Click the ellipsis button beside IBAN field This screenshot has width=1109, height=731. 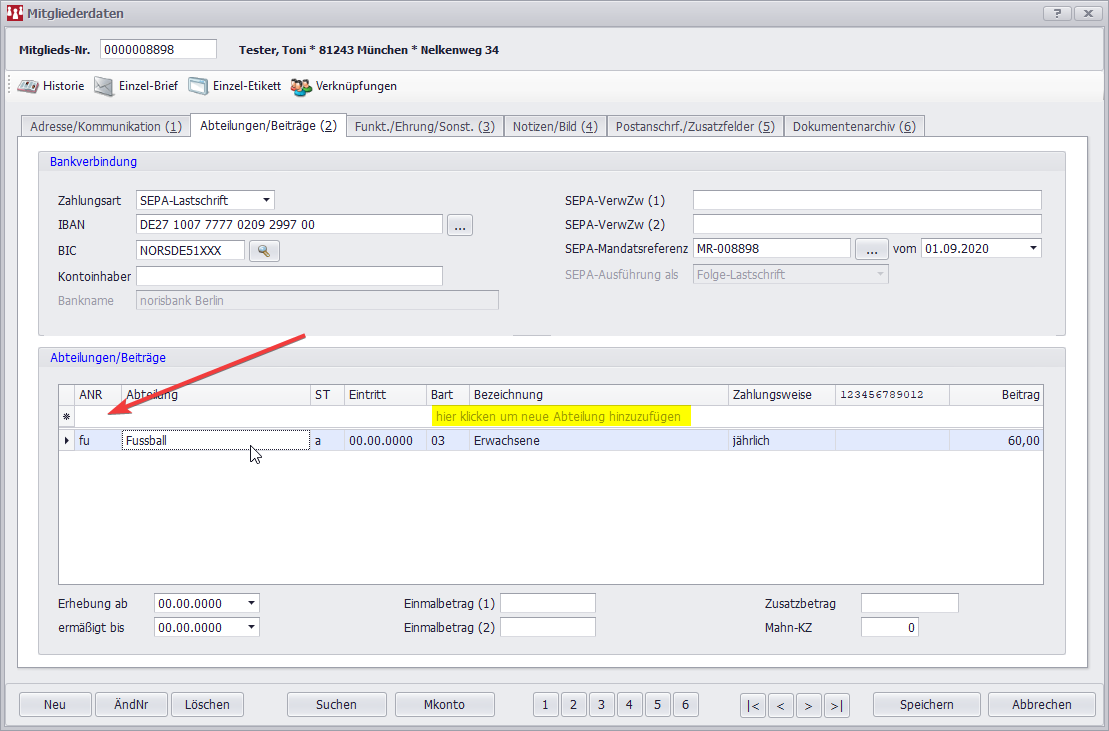click(x=460, y=226)
